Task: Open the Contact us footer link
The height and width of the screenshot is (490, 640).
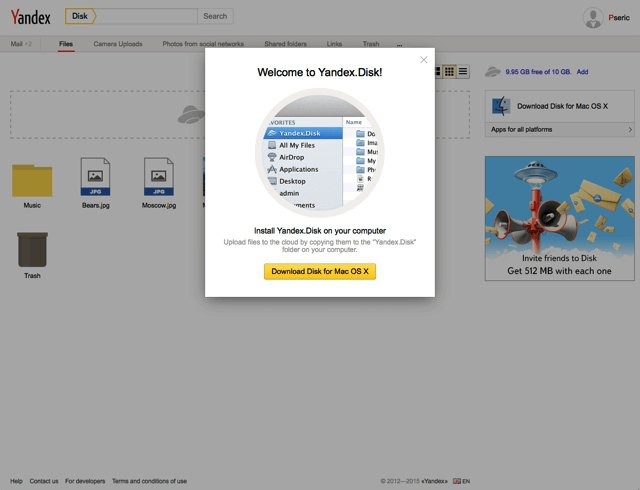Action: point(44,481)
